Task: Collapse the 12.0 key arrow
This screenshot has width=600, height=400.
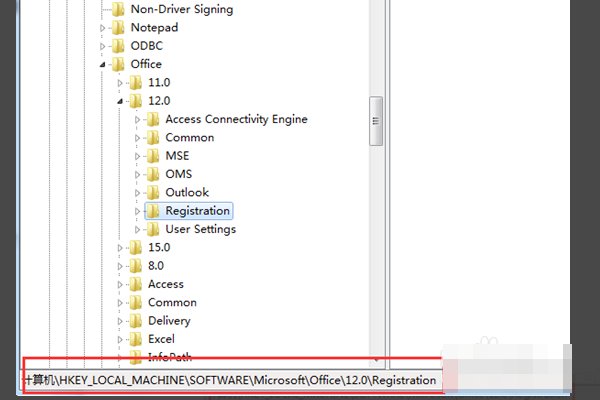Action: (121, 101)
